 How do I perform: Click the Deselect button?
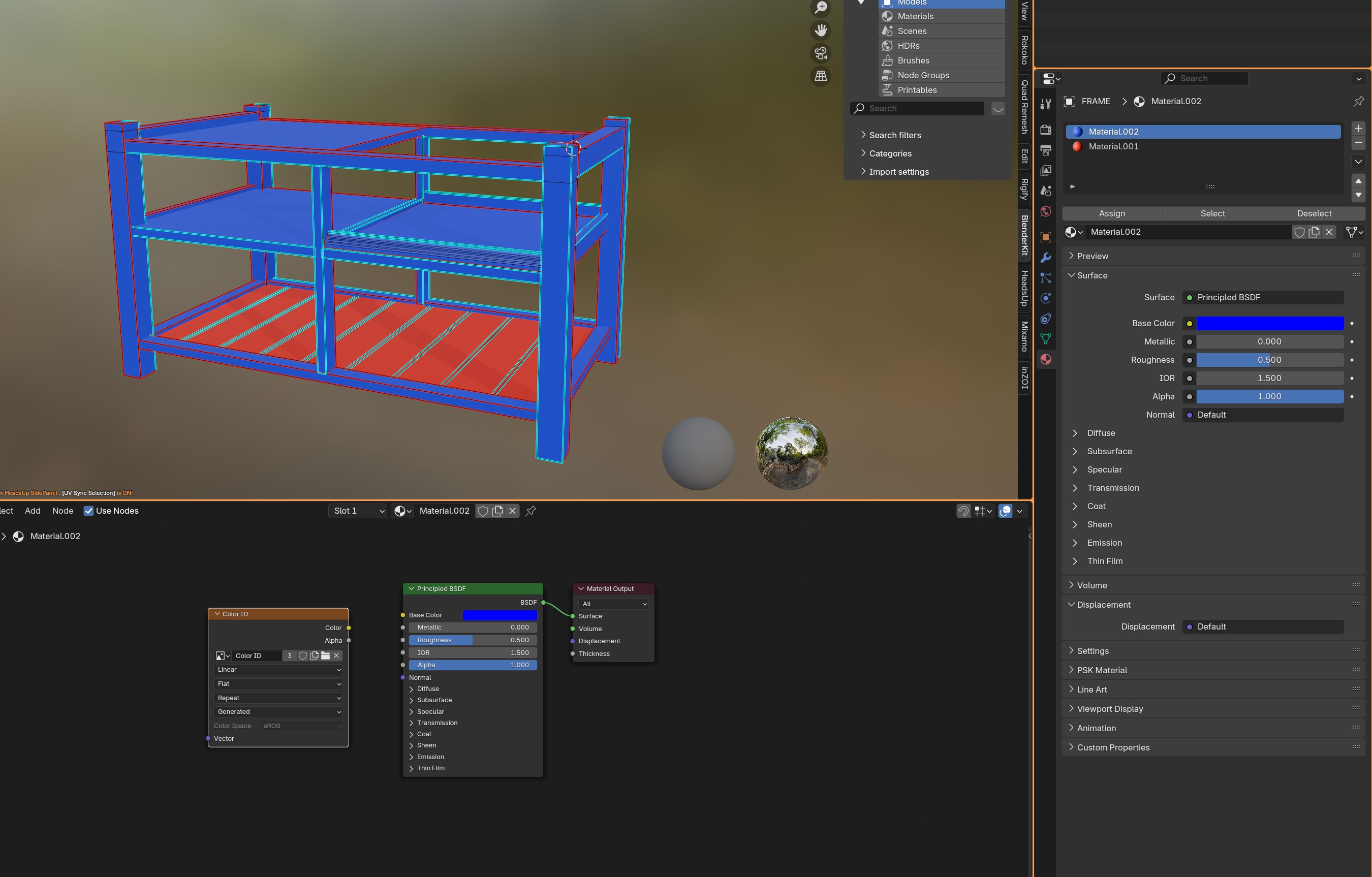tap(1314, 214)
